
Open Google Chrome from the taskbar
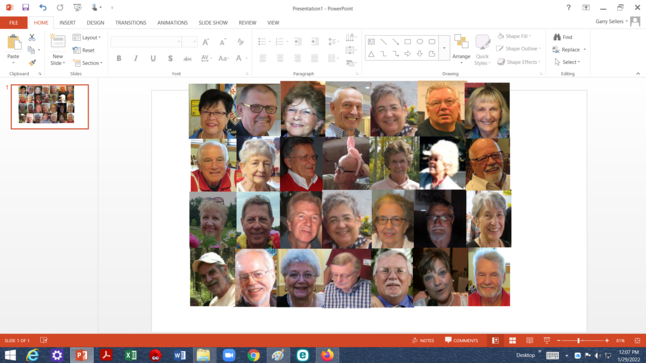pos(253,355)
